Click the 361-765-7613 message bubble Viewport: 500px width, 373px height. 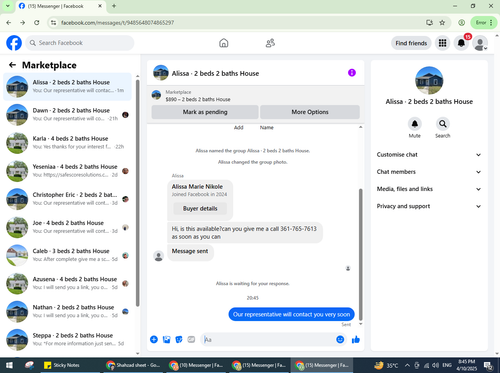pyautogui.click(x=245, y=233)
